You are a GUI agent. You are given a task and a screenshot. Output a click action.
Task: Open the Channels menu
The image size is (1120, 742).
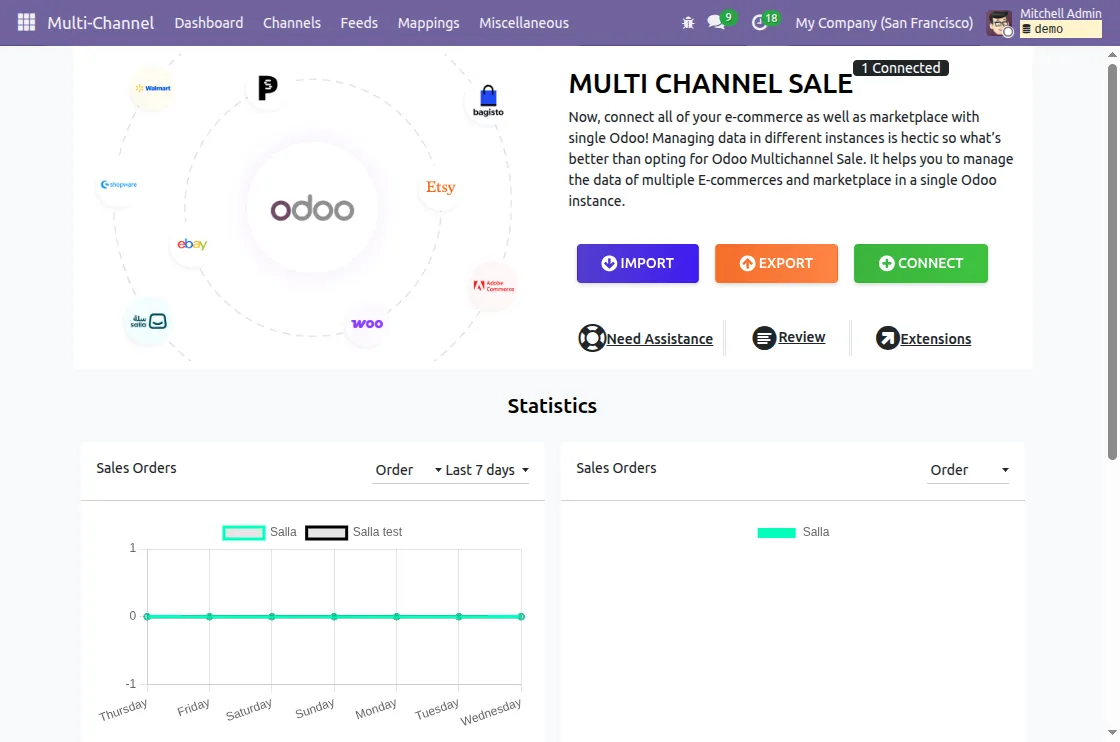point(291,22)
